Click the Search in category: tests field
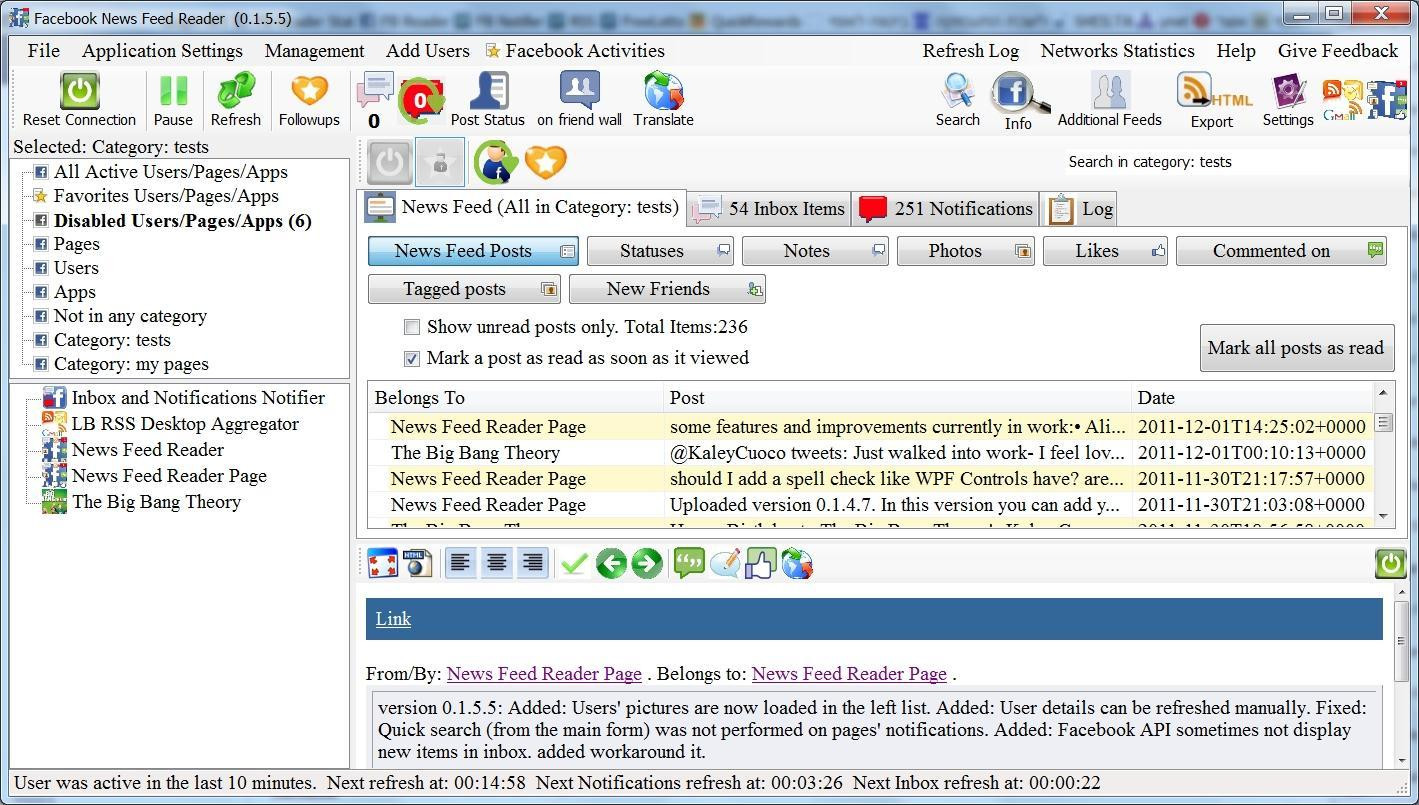Screen dimensions: 1419x805 click(x=1235, y=162)
